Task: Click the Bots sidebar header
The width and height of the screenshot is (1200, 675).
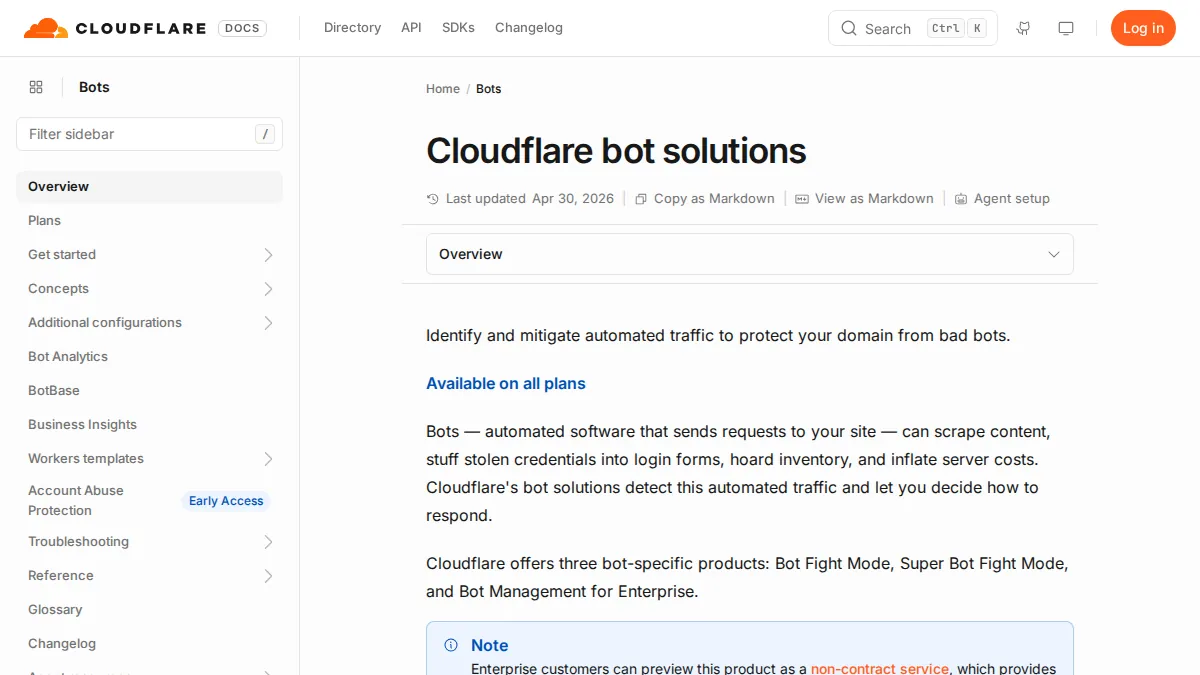Action: (x=94, y=87)
